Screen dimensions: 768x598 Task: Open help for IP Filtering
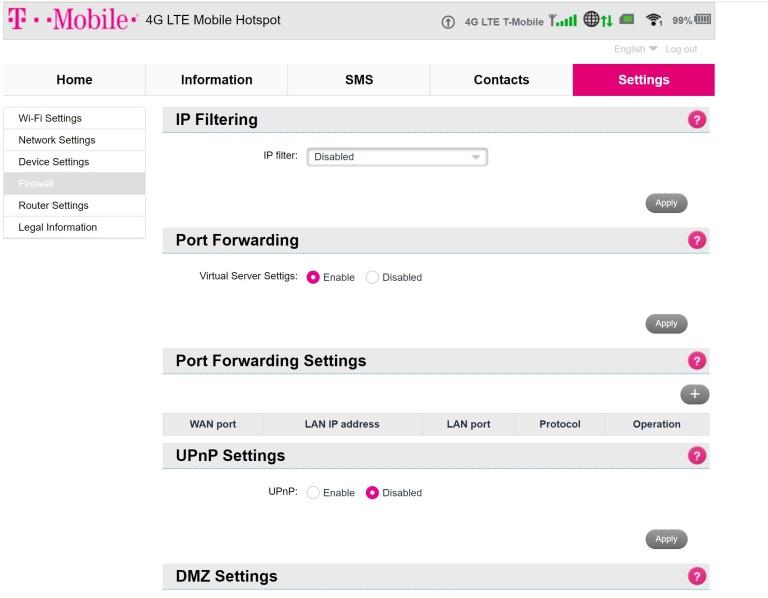pos(697,120)
